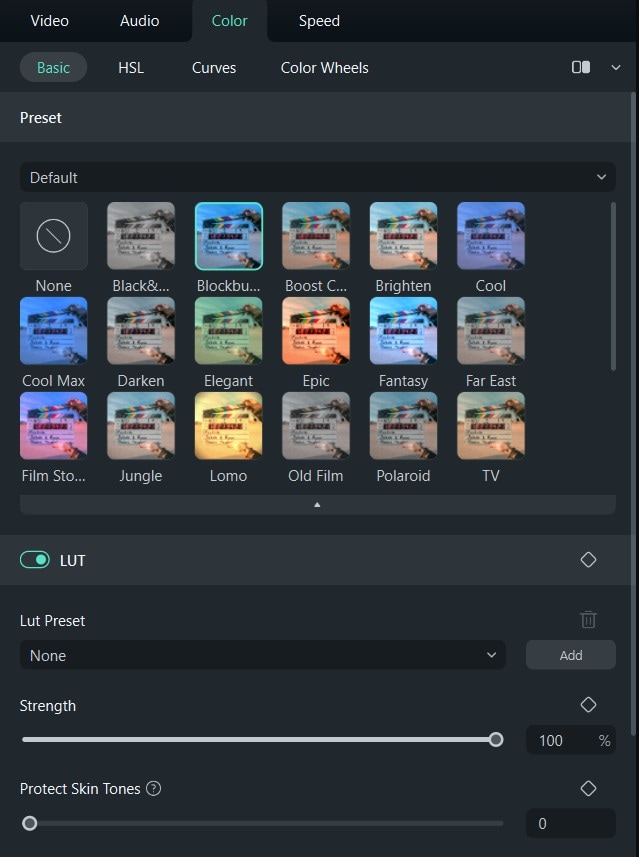Apply the Brighten preset thumbnail

point(403,236)
